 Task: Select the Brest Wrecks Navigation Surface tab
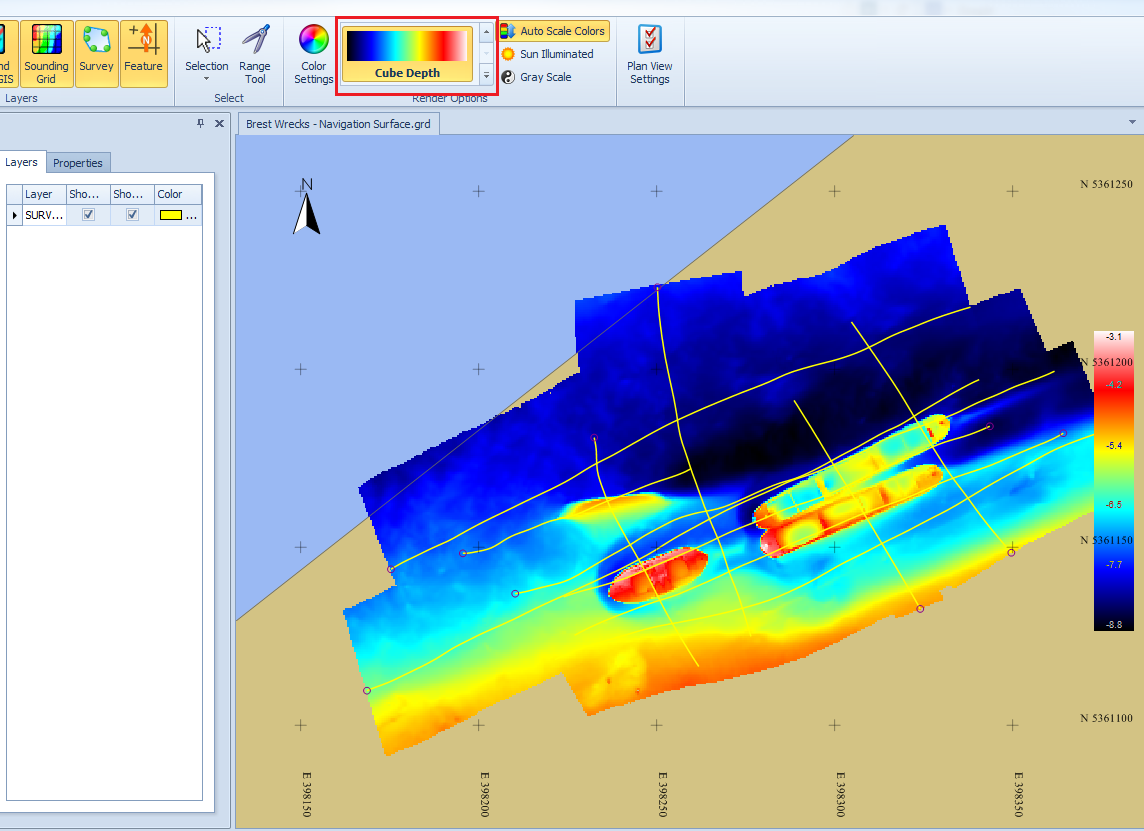click(338, 124)
